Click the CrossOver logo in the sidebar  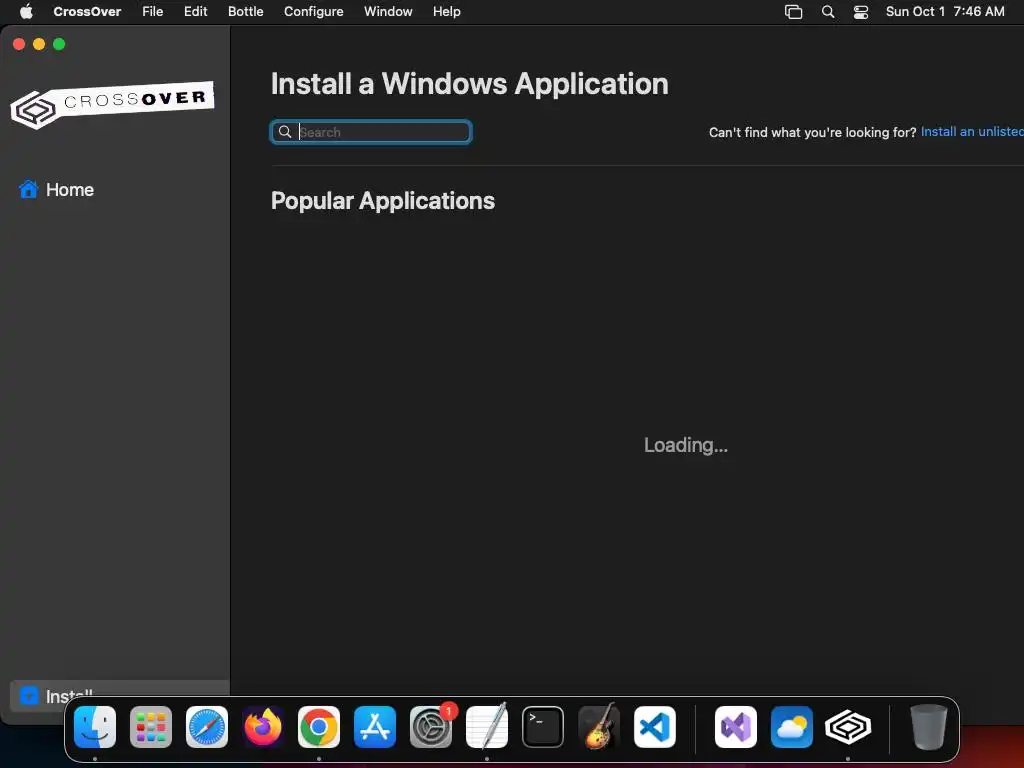tap(112, 104)
